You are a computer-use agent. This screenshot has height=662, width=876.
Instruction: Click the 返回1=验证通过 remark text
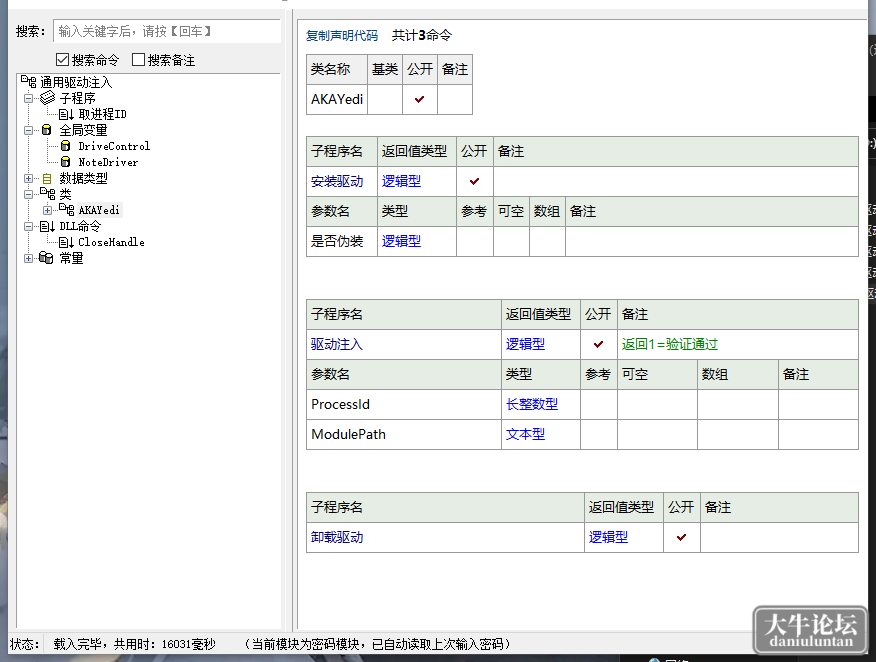point(669,344)
